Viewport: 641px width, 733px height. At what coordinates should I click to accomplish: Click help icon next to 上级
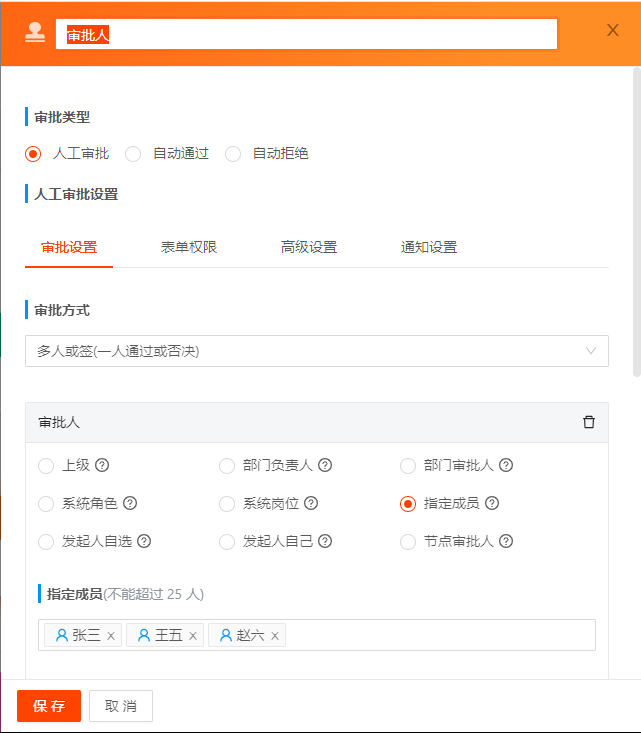tap(102, 465)
